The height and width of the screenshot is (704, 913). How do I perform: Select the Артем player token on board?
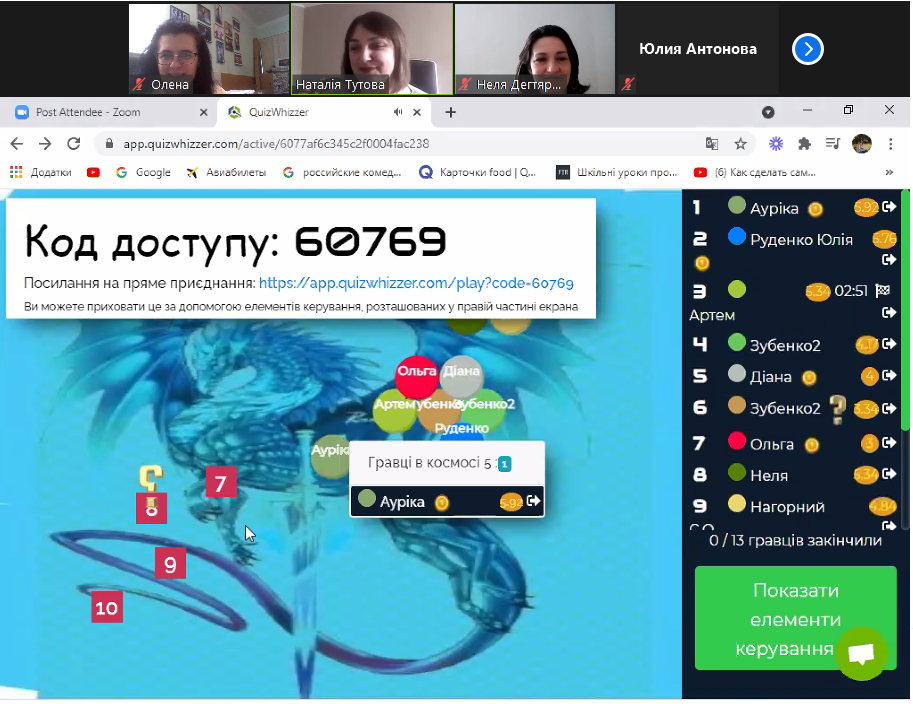pos(394,410)
